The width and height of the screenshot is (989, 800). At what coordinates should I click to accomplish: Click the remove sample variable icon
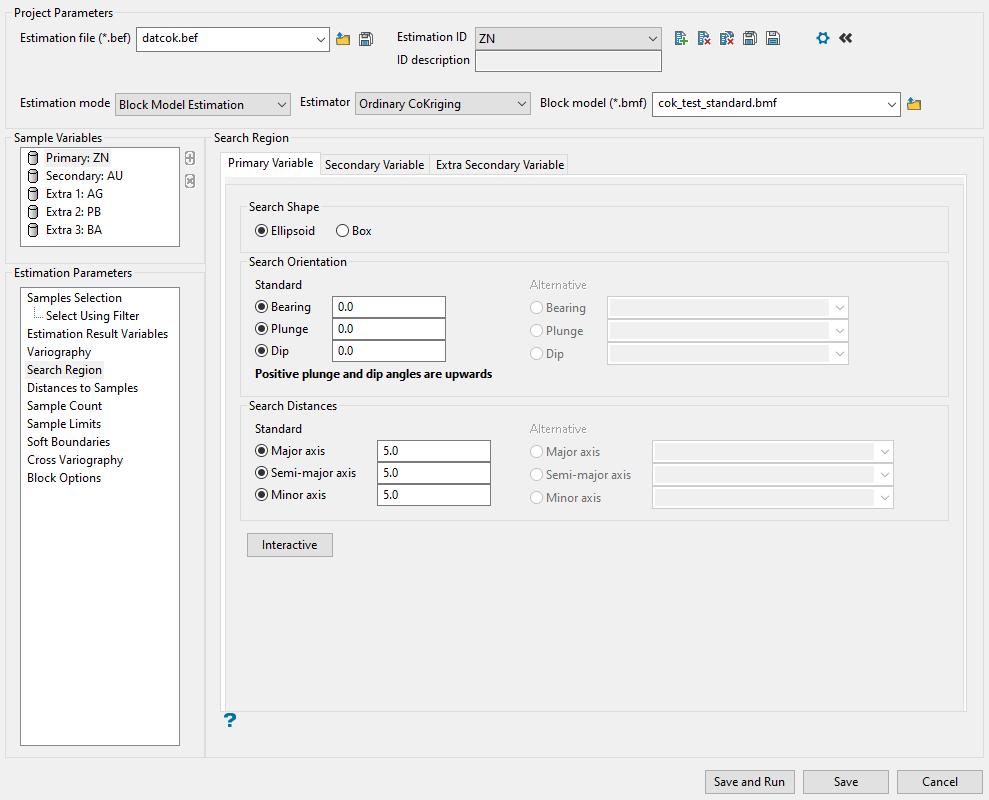[190, 181]
